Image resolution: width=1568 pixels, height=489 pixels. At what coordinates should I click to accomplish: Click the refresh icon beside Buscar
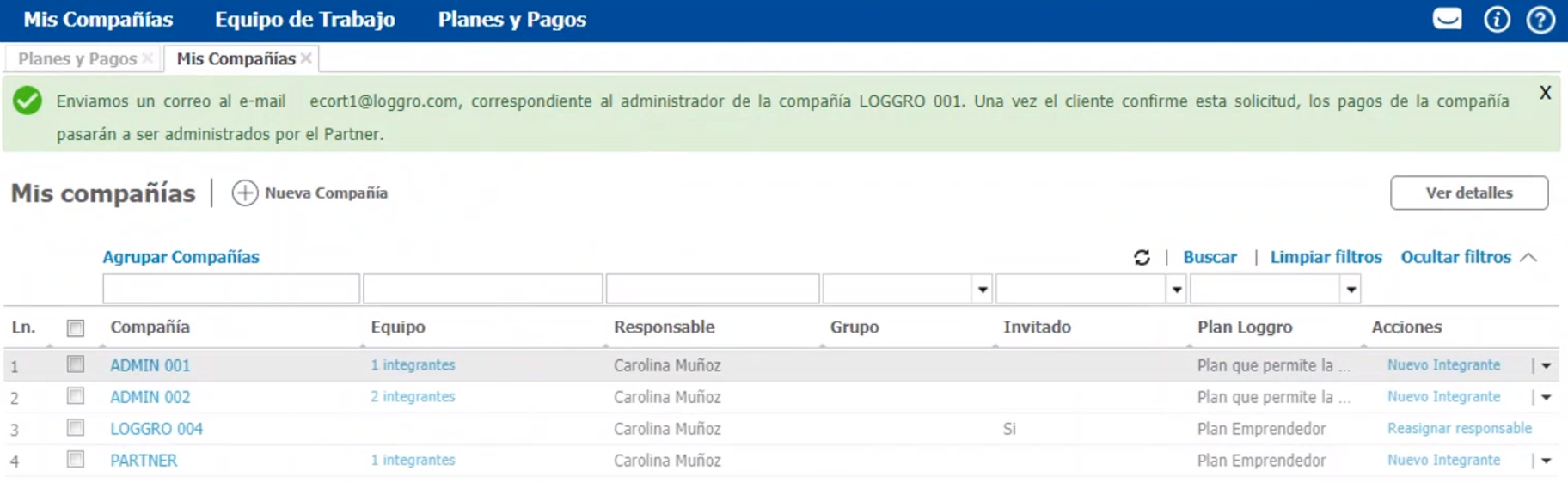pos(1142,257)
